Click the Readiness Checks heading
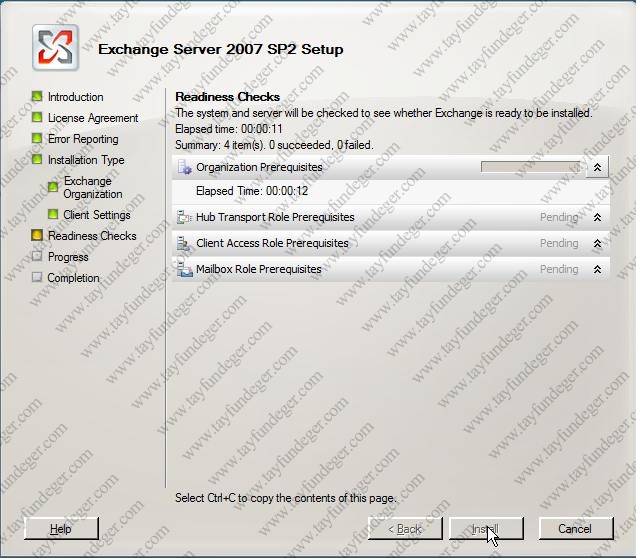The height and width of the screenshot is (558, 636). point(228,97)
